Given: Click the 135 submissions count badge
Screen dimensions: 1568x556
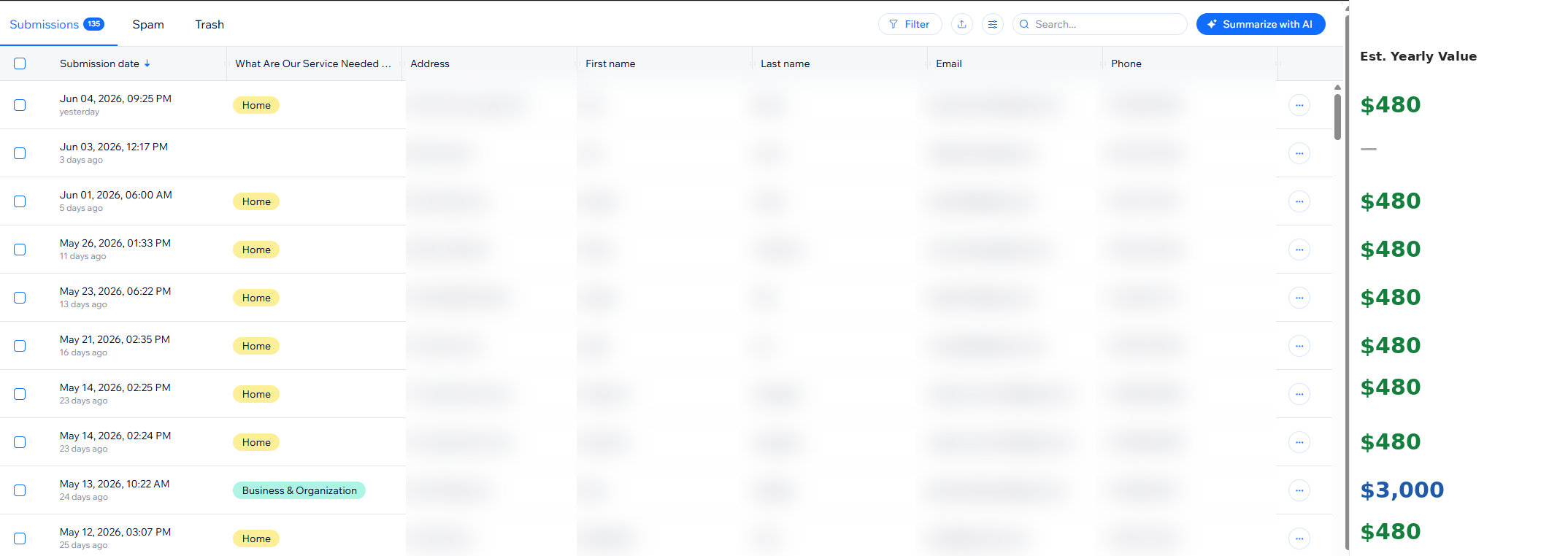Looking at the screenshot, I should 93,24.
